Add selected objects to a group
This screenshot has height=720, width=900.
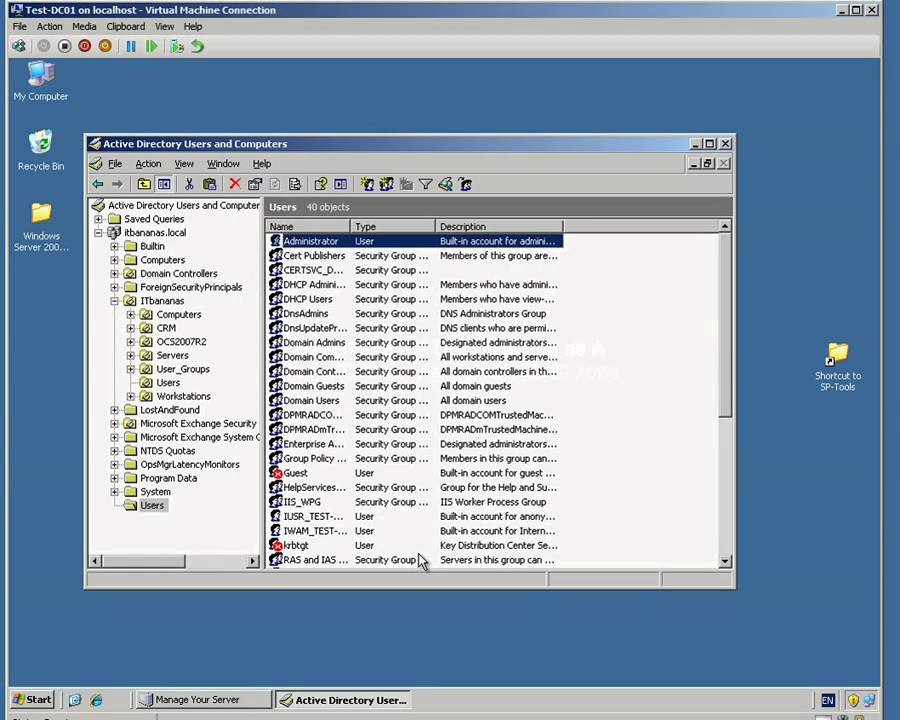[465, 184]
